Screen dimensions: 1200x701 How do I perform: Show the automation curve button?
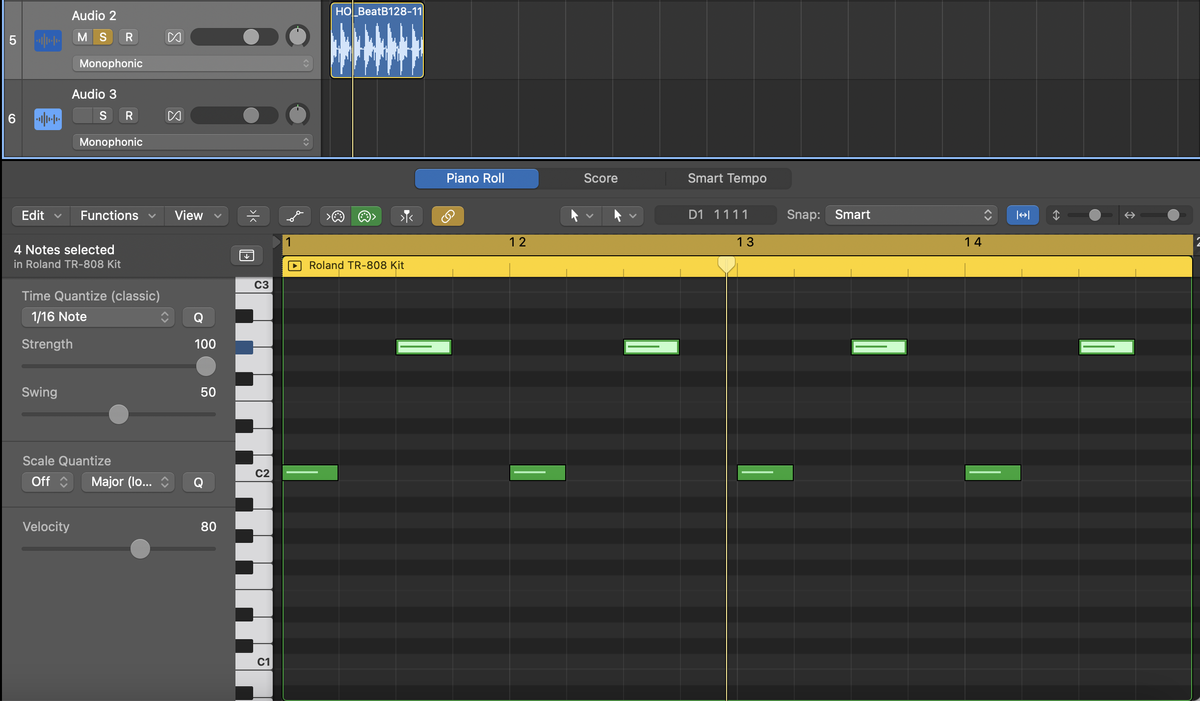(293, 215)
